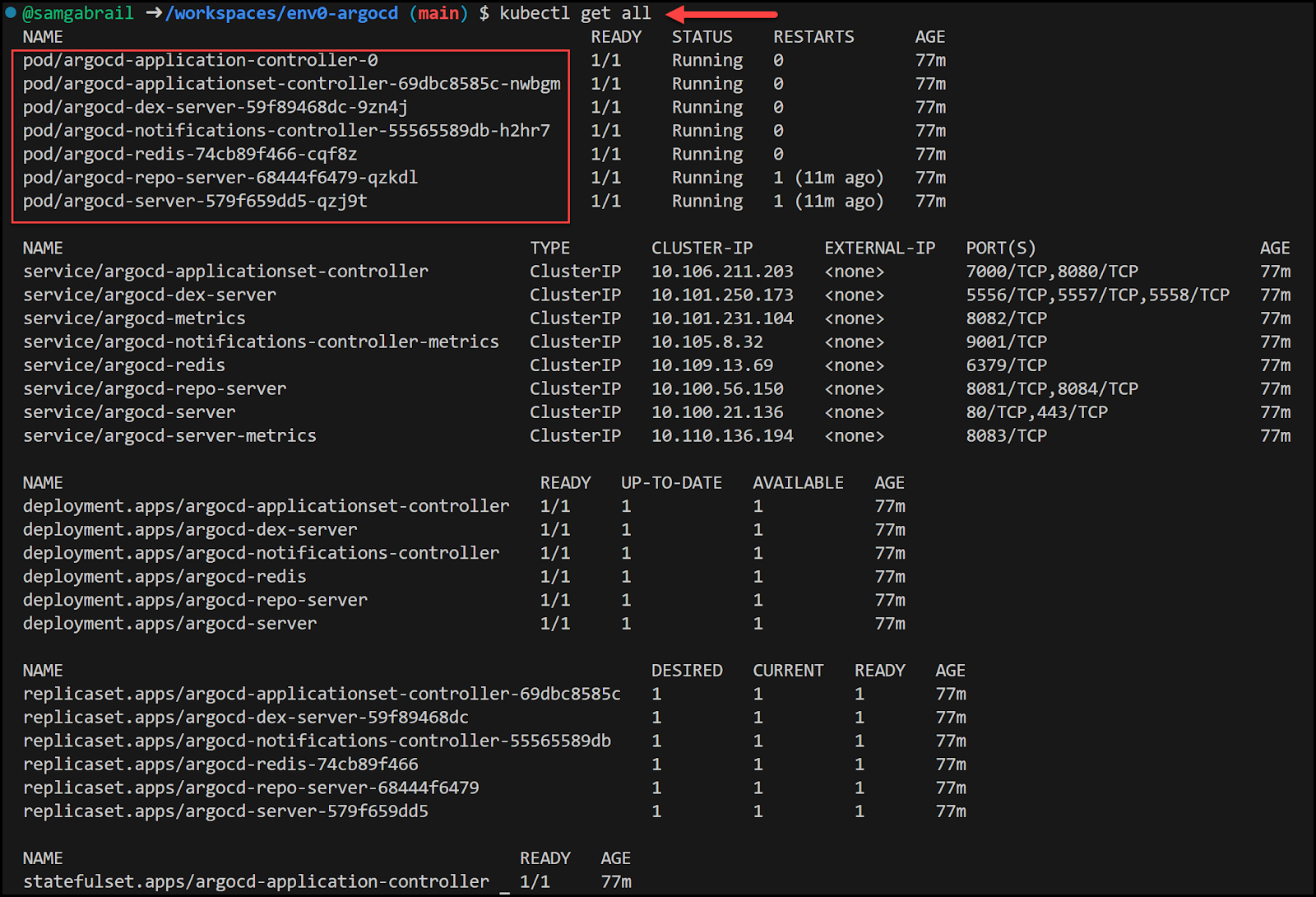This screenshot has width=1316, height=897.
Task: Click the 'kubectl get all' command text
Action: click(x=575, y=13)
